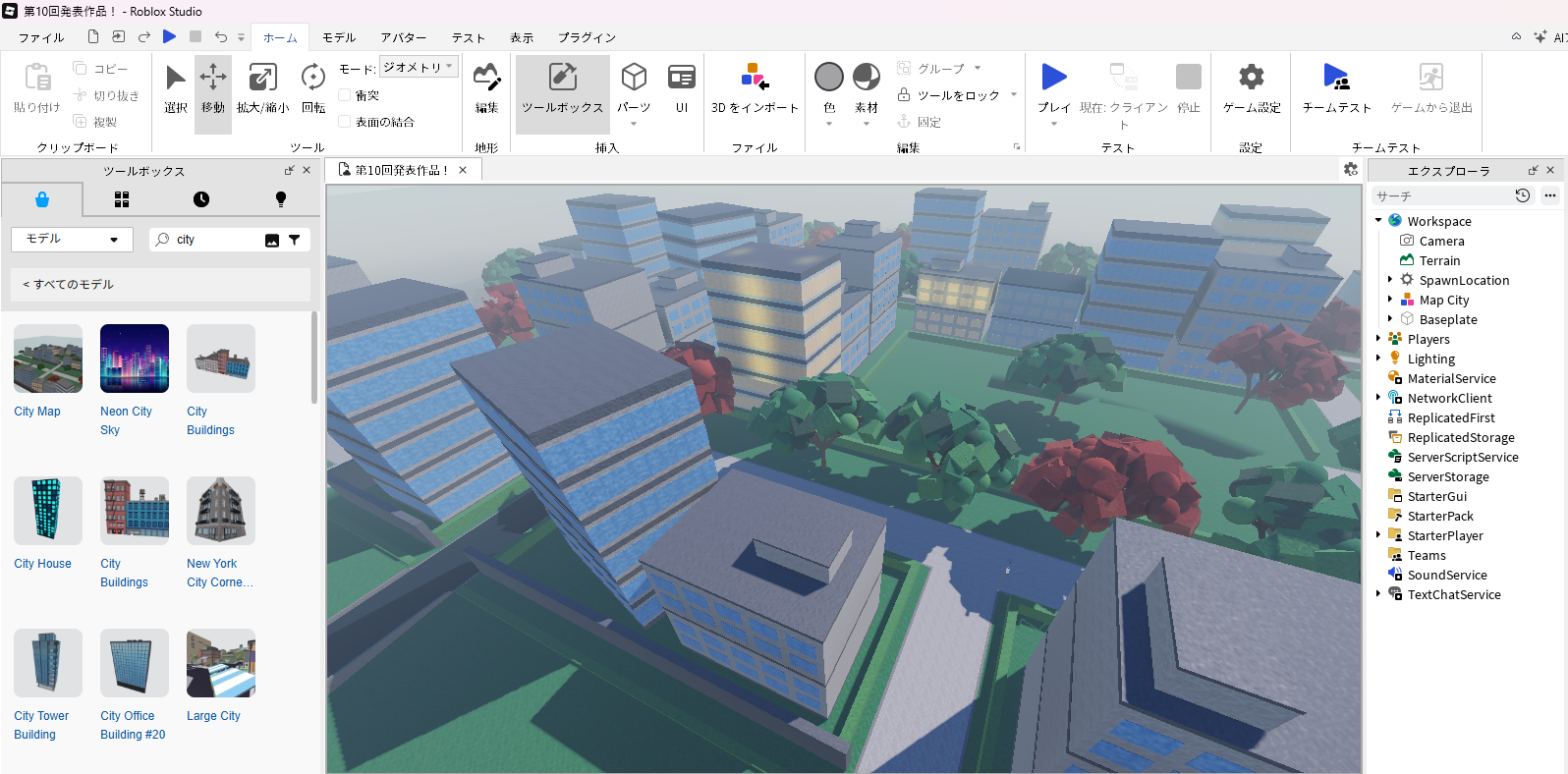This screenshot has height=774, width=1568.
Task: Enable the 衝突 collisions checkbox
Action: [345, 95]
